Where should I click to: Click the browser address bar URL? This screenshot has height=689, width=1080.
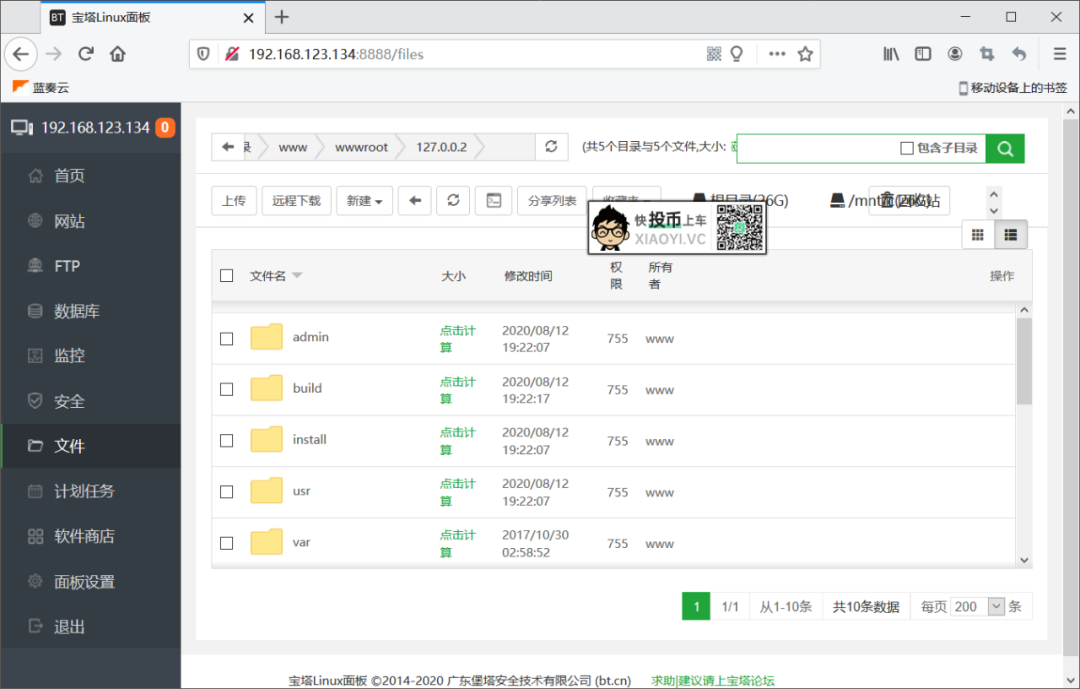pos(336,54)
